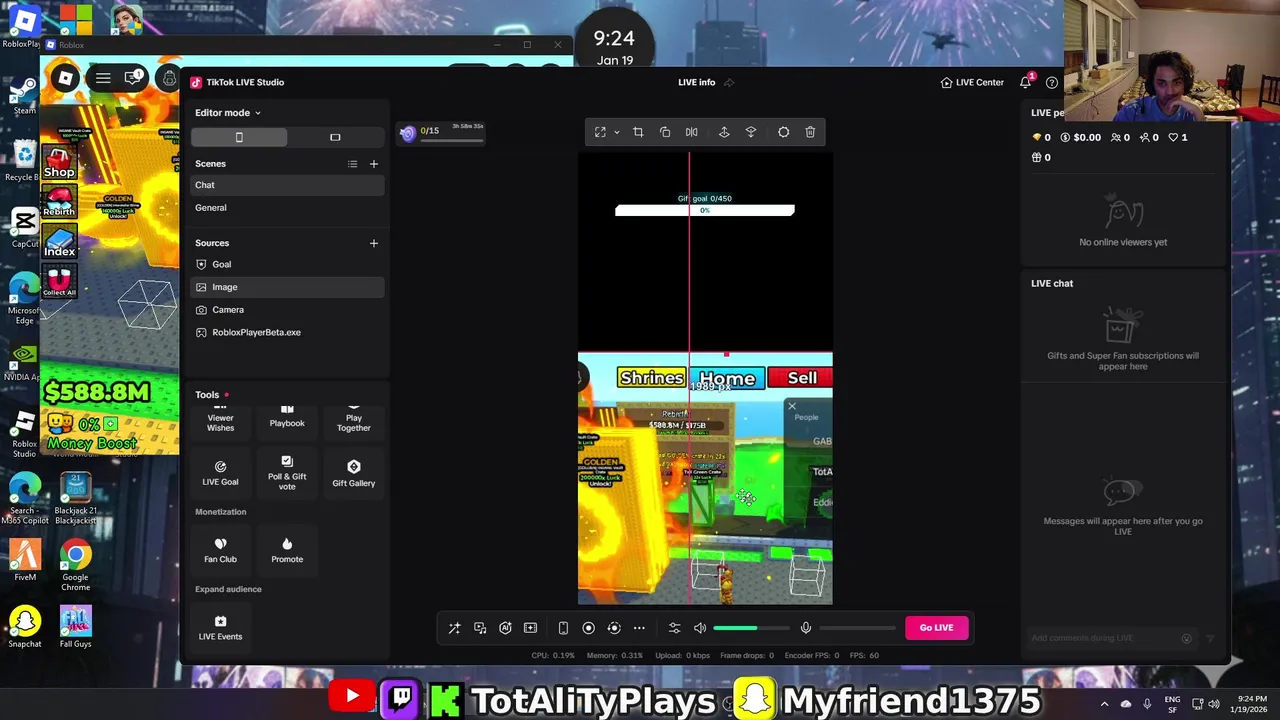
Task: Open the Gift Gallery tool
Action: click(x=353, y=473)
